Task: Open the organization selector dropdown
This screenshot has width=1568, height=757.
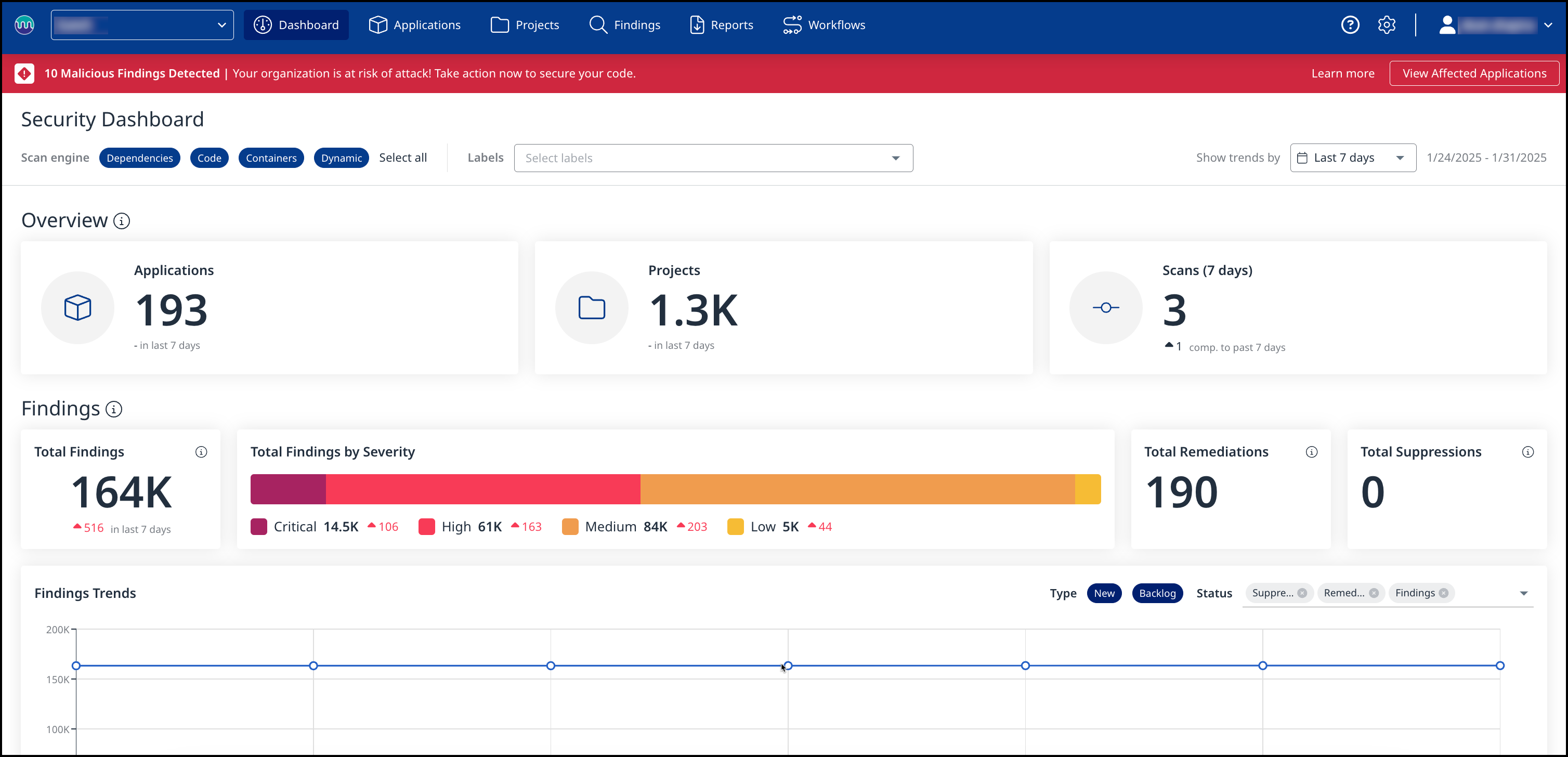Action: tap(142, 25)
